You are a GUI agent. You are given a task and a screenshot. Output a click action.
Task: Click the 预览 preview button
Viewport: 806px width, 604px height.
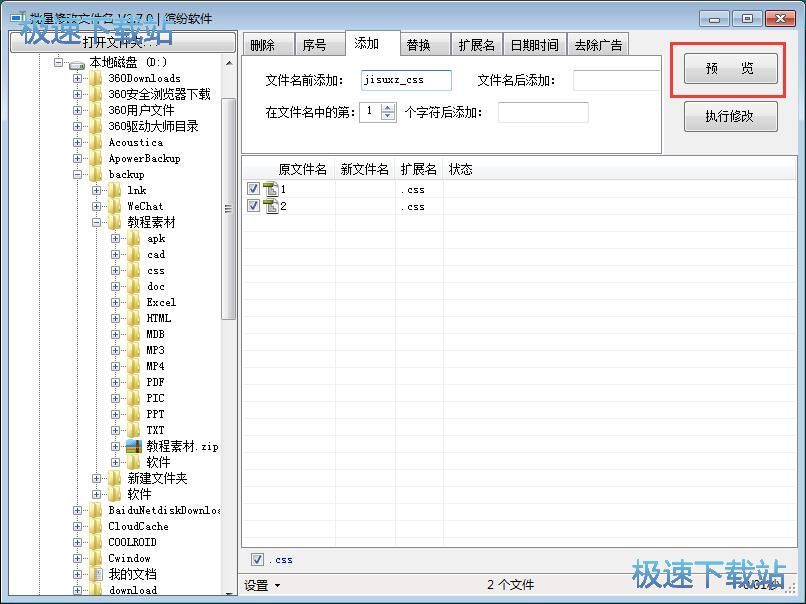(x=730, y=68)
